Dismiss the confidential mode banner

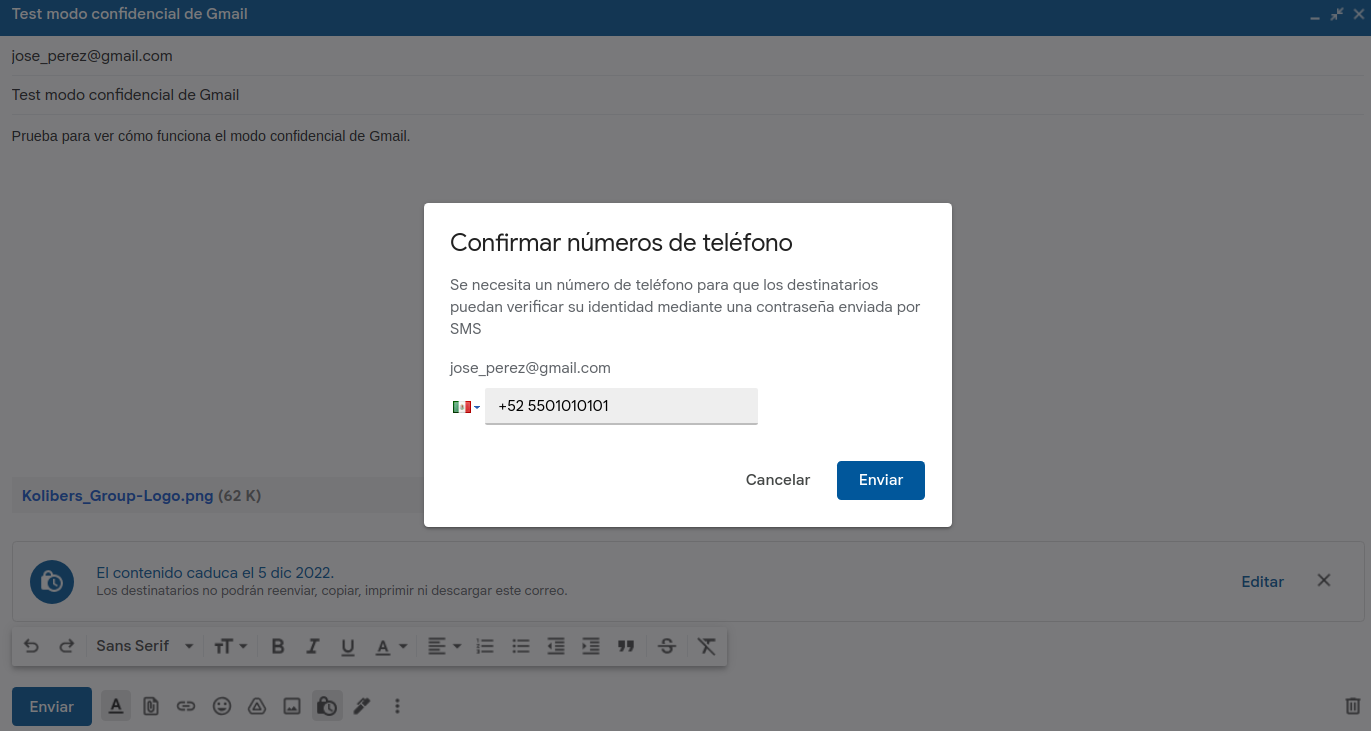pyautogui.click(x=1324, y=580)
